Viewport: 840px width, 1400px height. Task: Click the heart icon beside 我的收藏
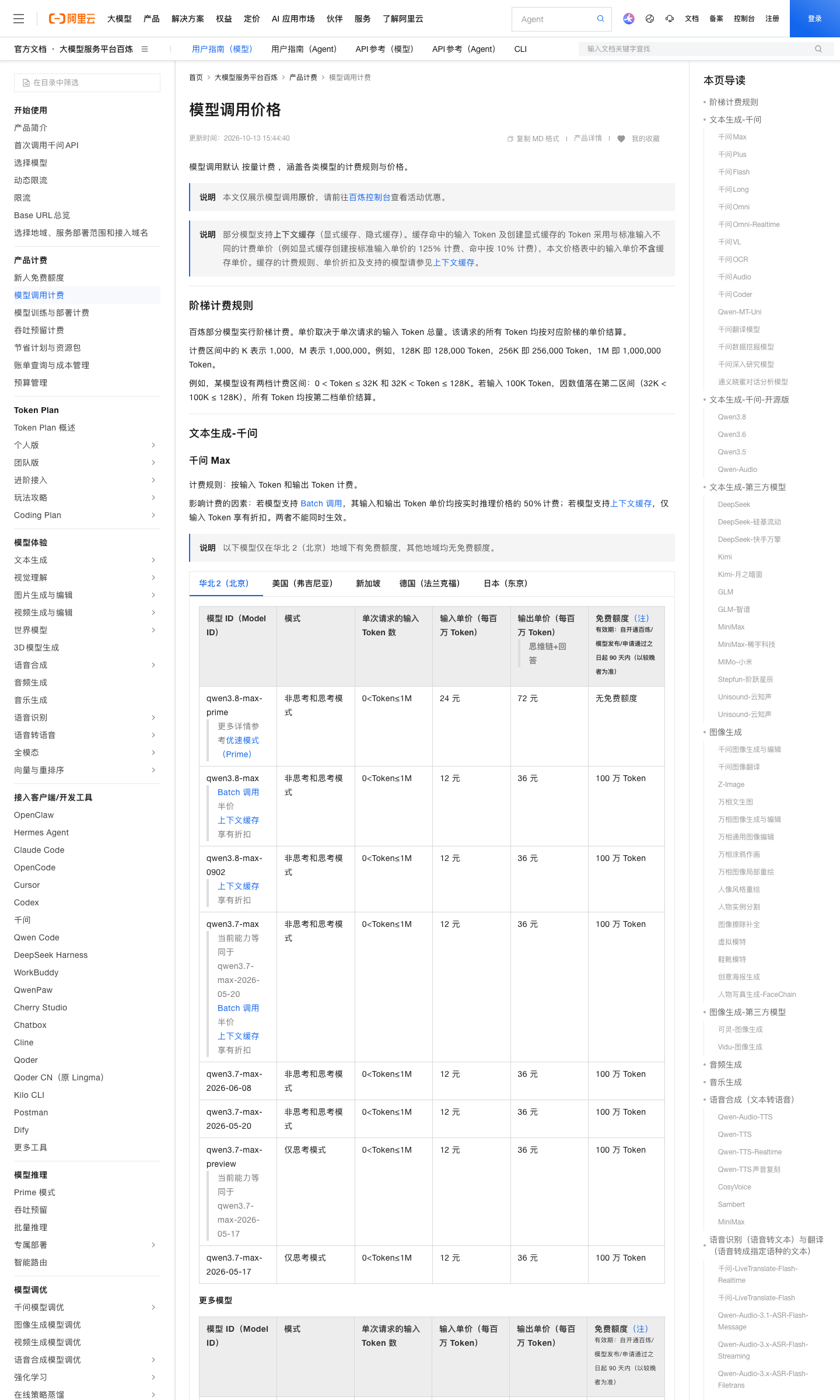(x=621, y=139)
